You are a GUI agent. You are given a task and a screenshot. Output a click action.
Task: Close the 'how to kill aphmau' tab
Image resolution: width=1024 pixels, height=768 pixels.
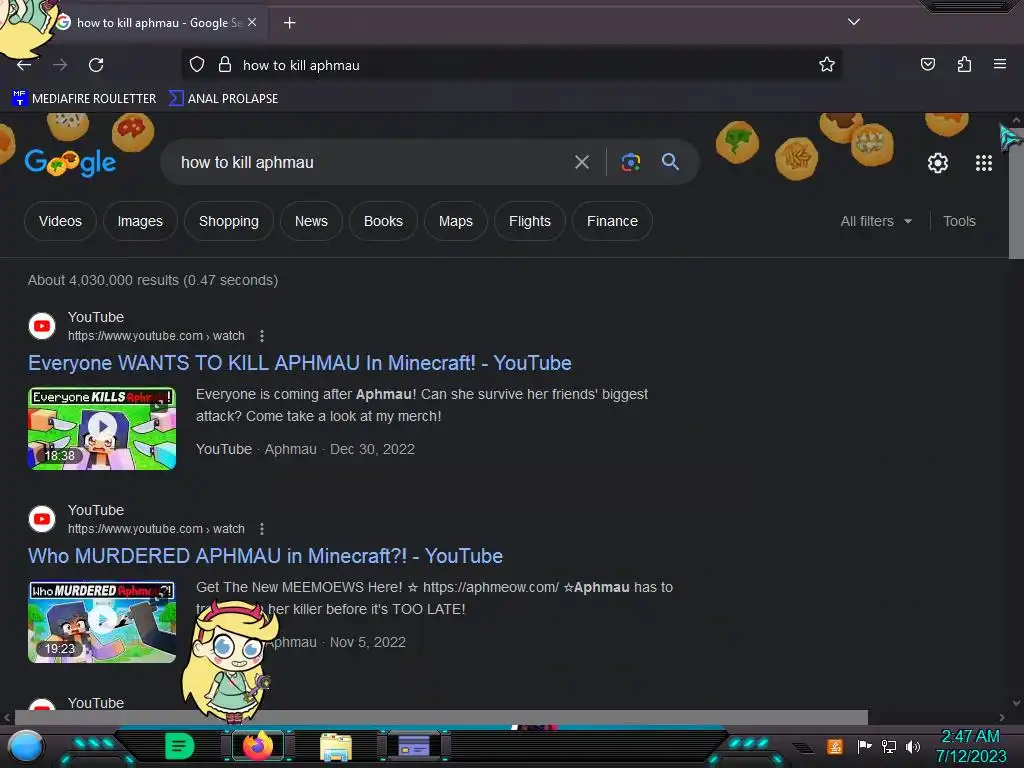252,22
